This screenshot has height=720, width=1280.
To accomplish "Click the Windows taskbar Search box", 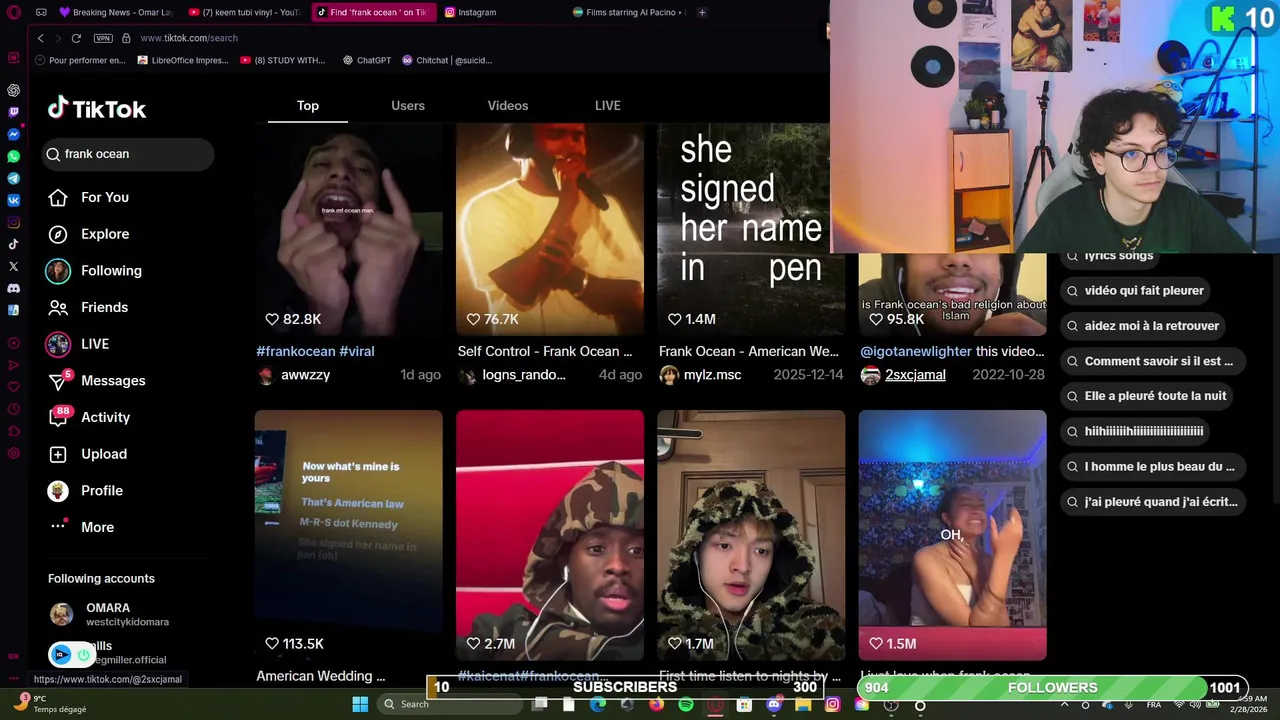I will [450, 704].
